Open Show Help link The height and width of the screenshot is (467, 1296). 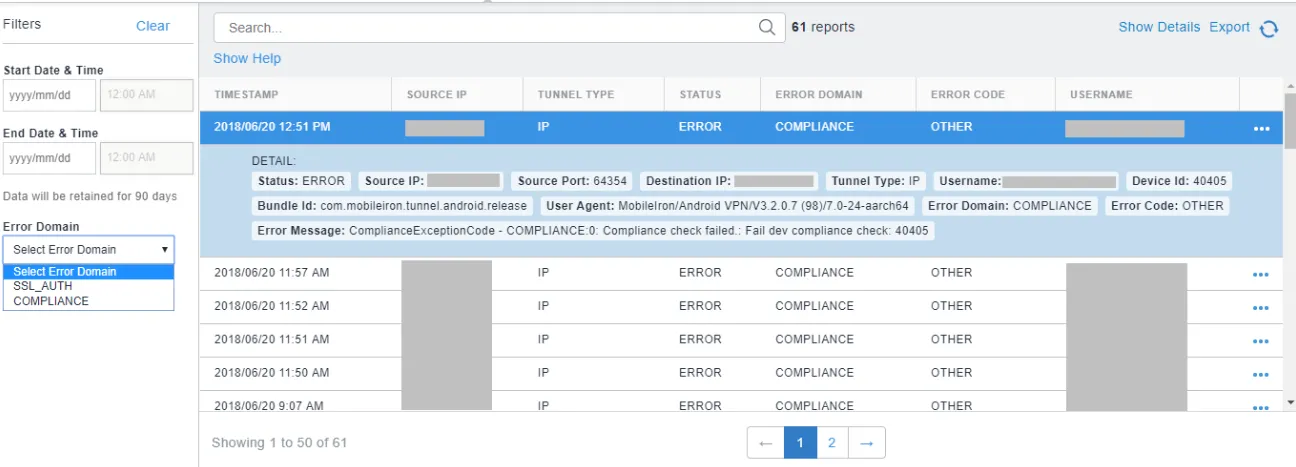pyautogui.click(x=247, y=58)
